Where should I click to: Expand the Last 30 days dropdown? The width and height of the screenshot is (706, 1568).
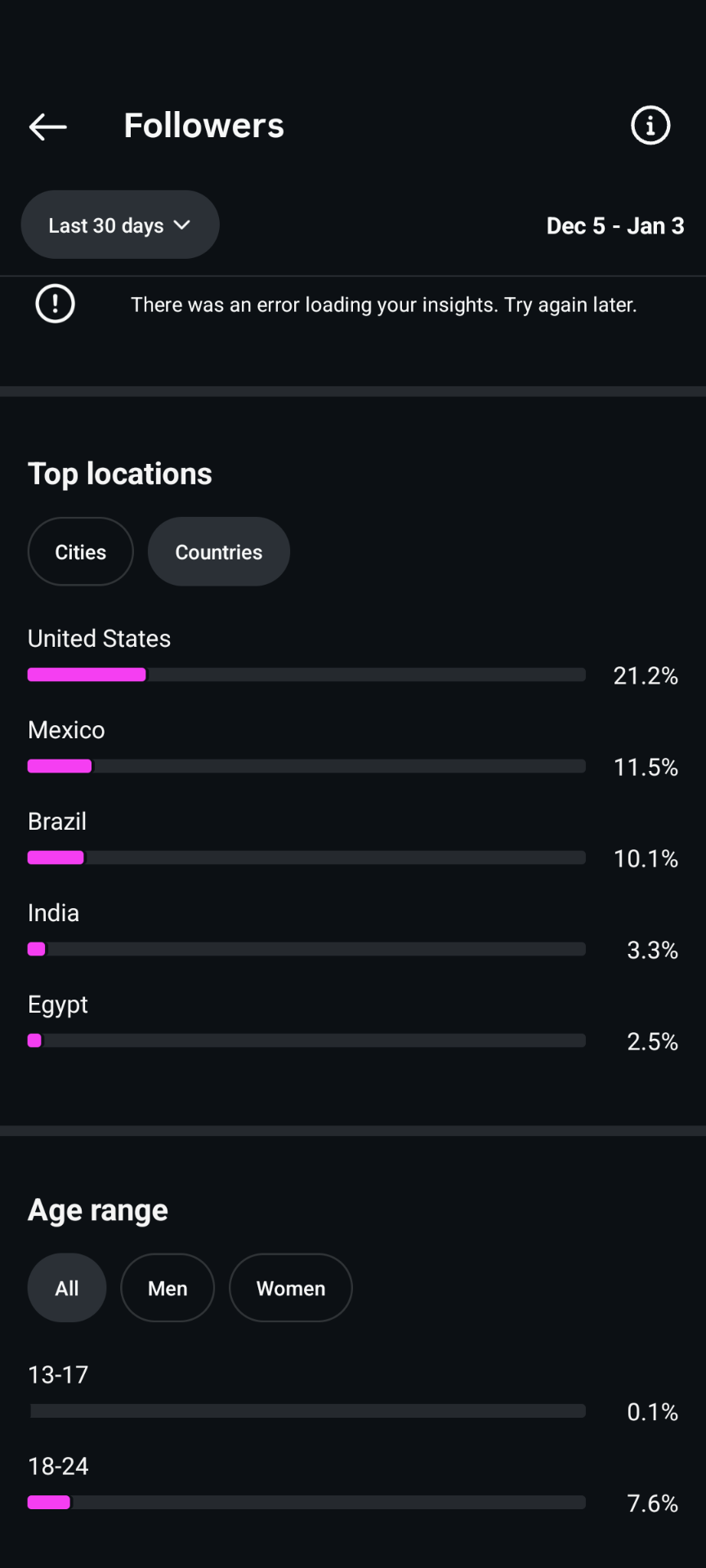click(x=119, y=225)
